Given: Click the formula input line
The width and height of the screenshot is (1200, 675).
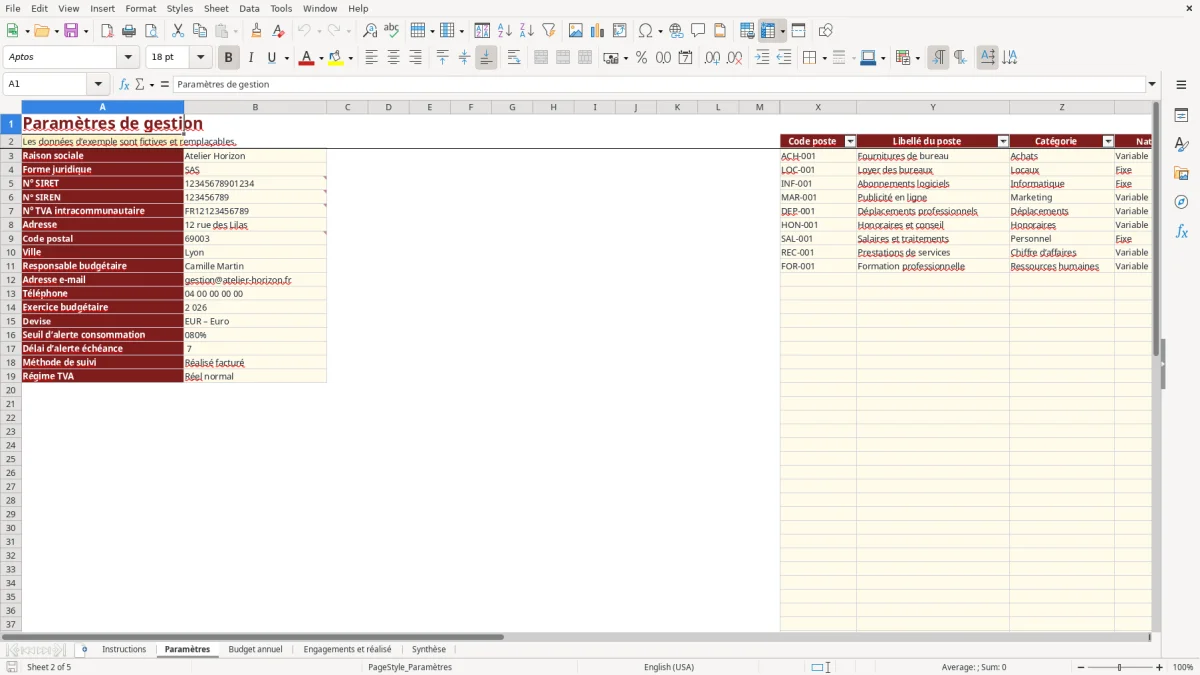Looking at the screenshot, I should (x=659, y=84).
